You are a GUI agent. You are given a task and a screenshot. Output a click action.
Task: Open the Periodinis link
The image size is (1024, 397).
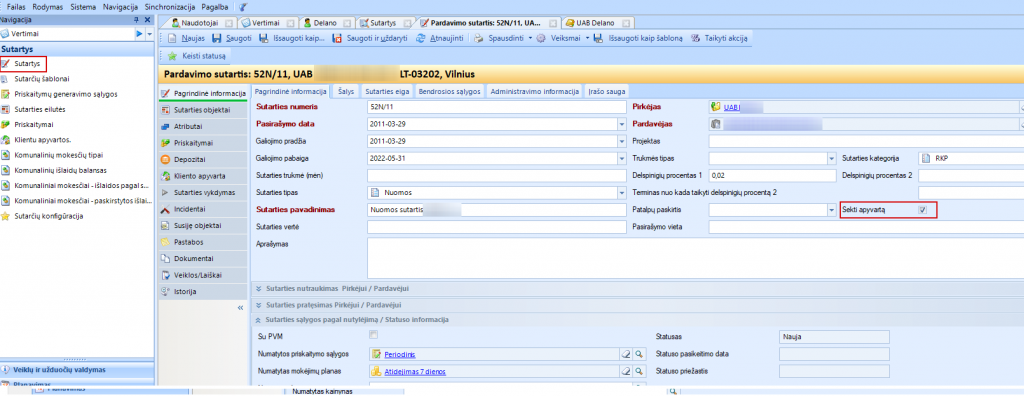tap(399, 355)
